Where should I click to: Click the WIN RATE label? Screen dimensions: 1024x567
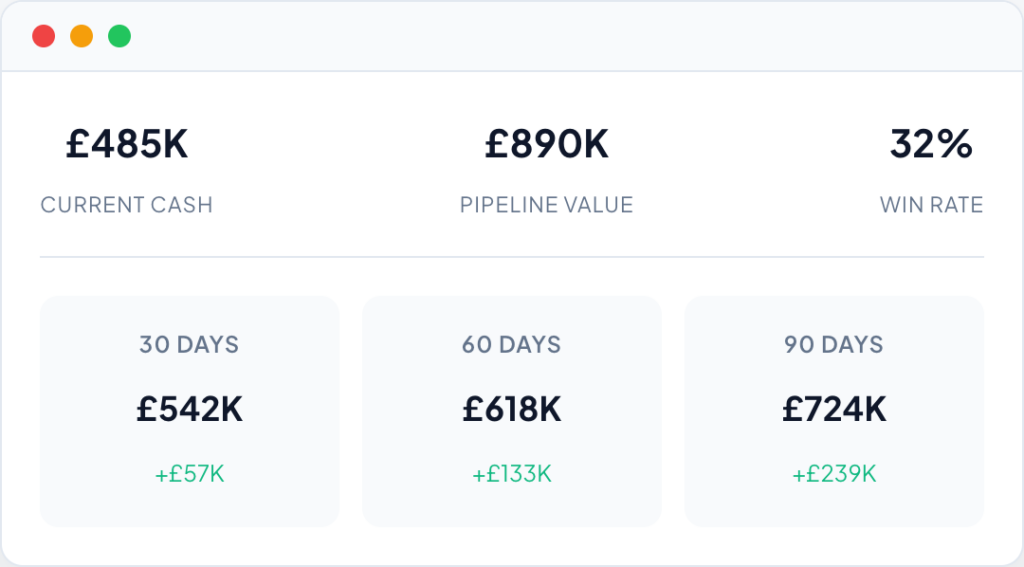tap(931, 205)
